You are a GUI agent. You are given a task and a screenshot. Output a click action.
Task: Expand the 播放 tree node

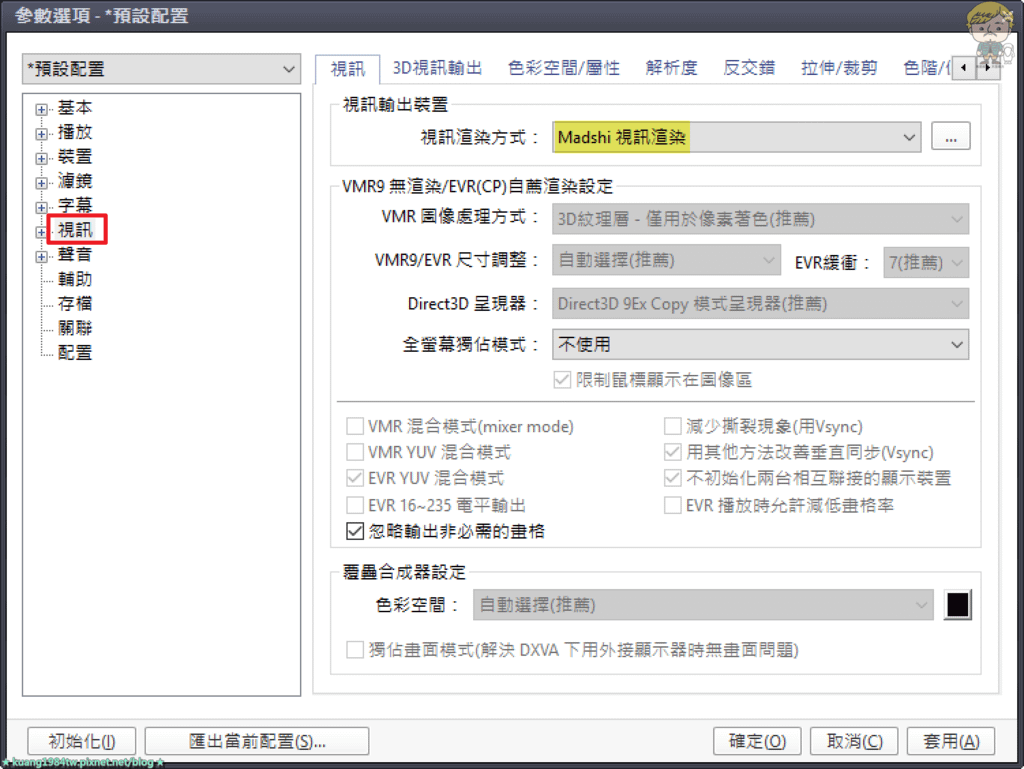pos(41,134)
